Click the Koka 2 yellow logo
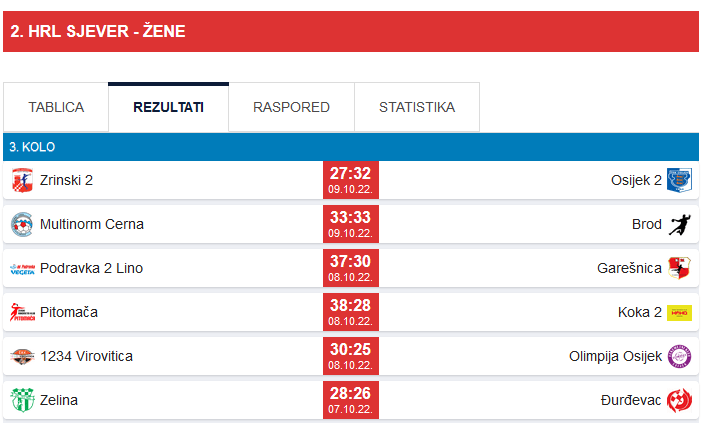708x423 pixels. [x=679, y=312]
